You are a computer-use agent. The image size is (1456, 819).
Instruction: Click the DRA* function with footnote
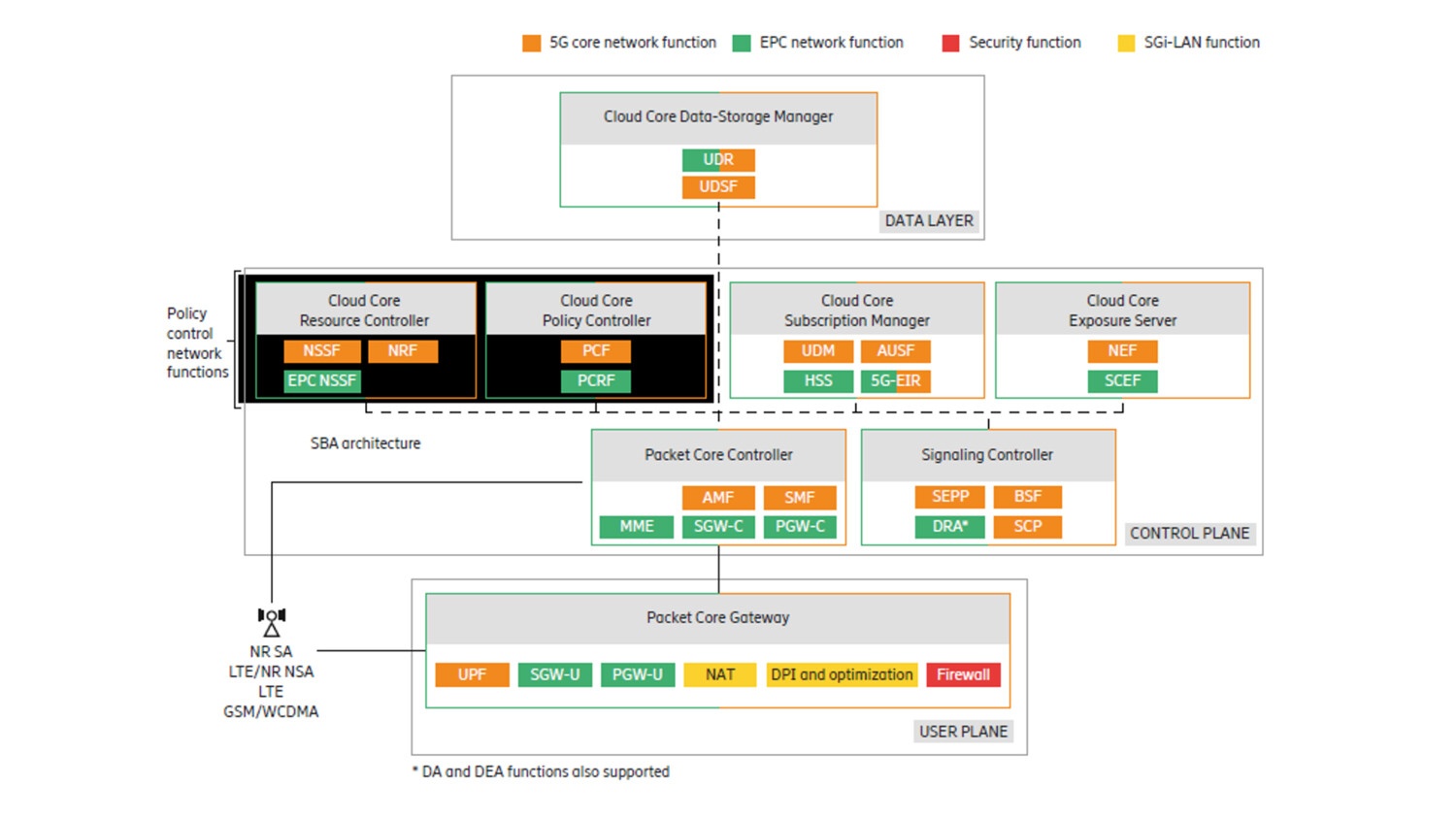tap(949, 527)
